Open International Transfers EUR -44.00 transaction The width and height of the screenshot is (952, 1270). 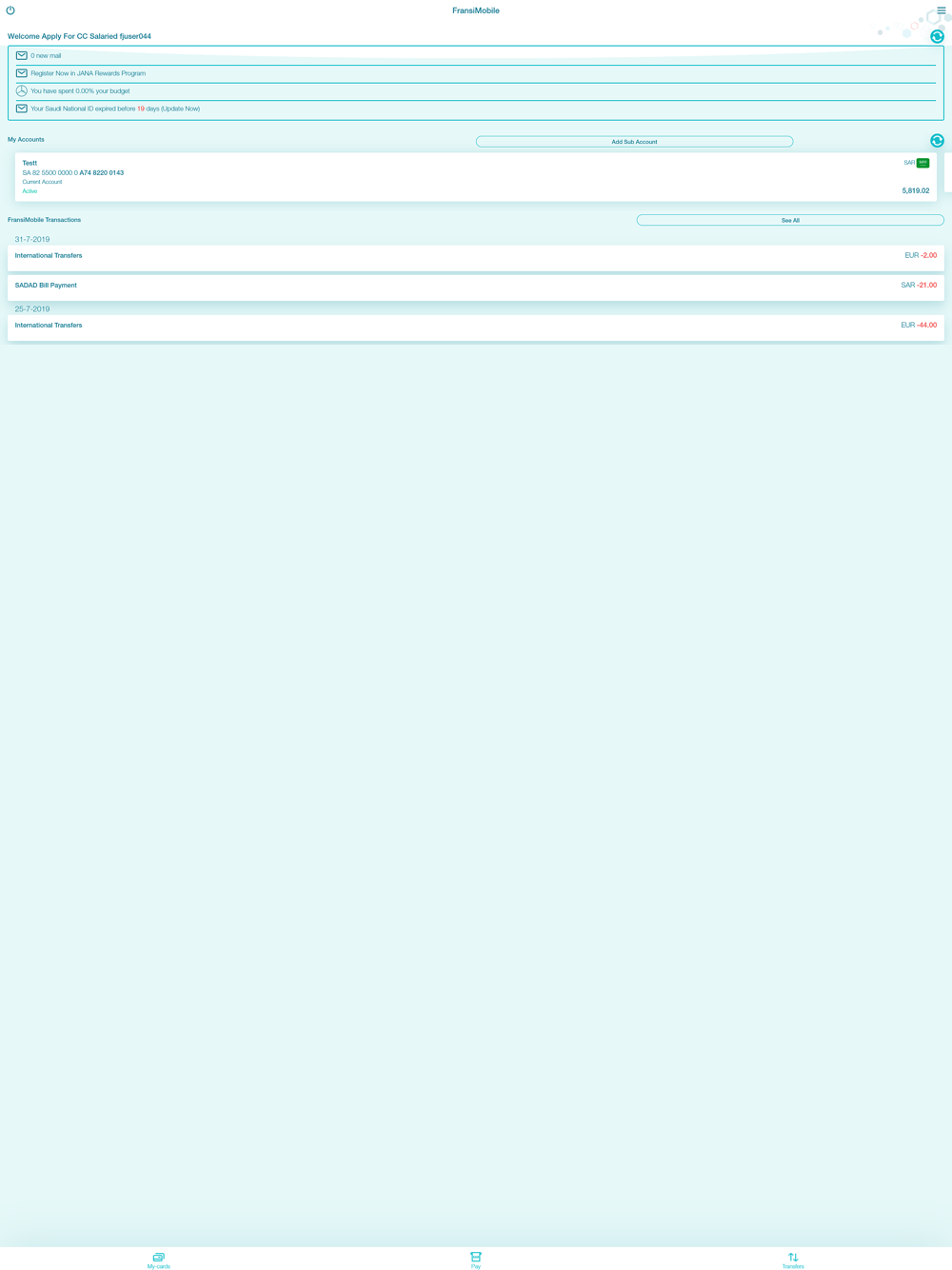click(476, 327)
